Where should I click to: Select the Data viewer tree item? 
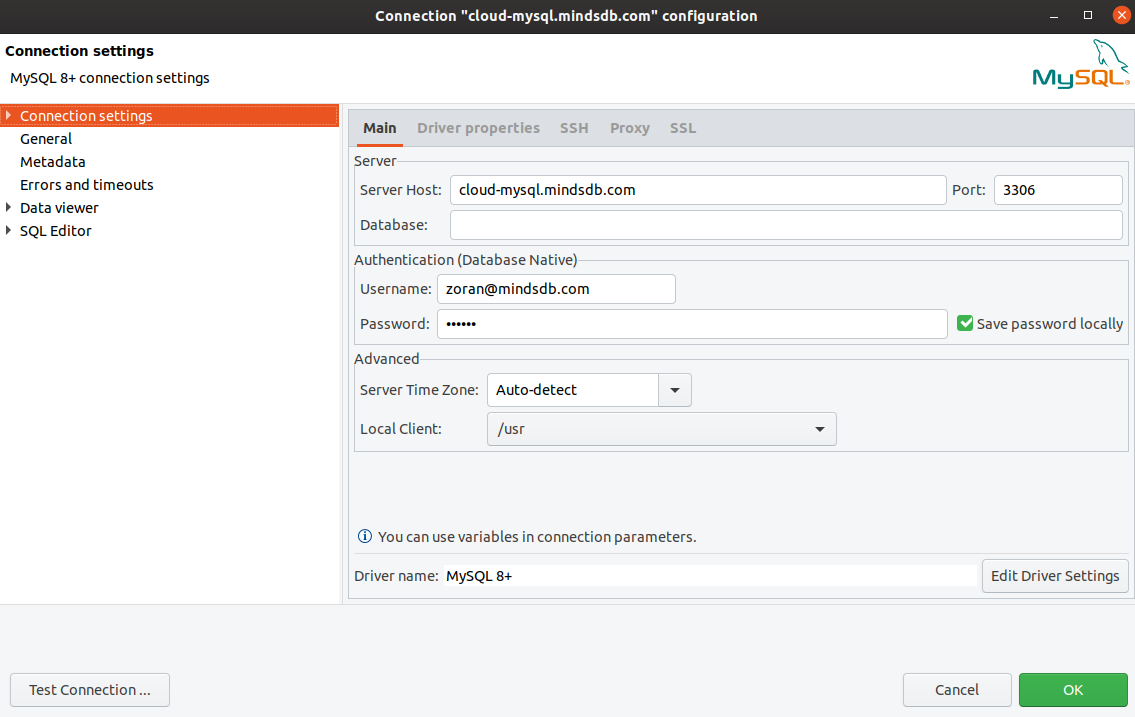pyautogui.click(x=59, y=208)
